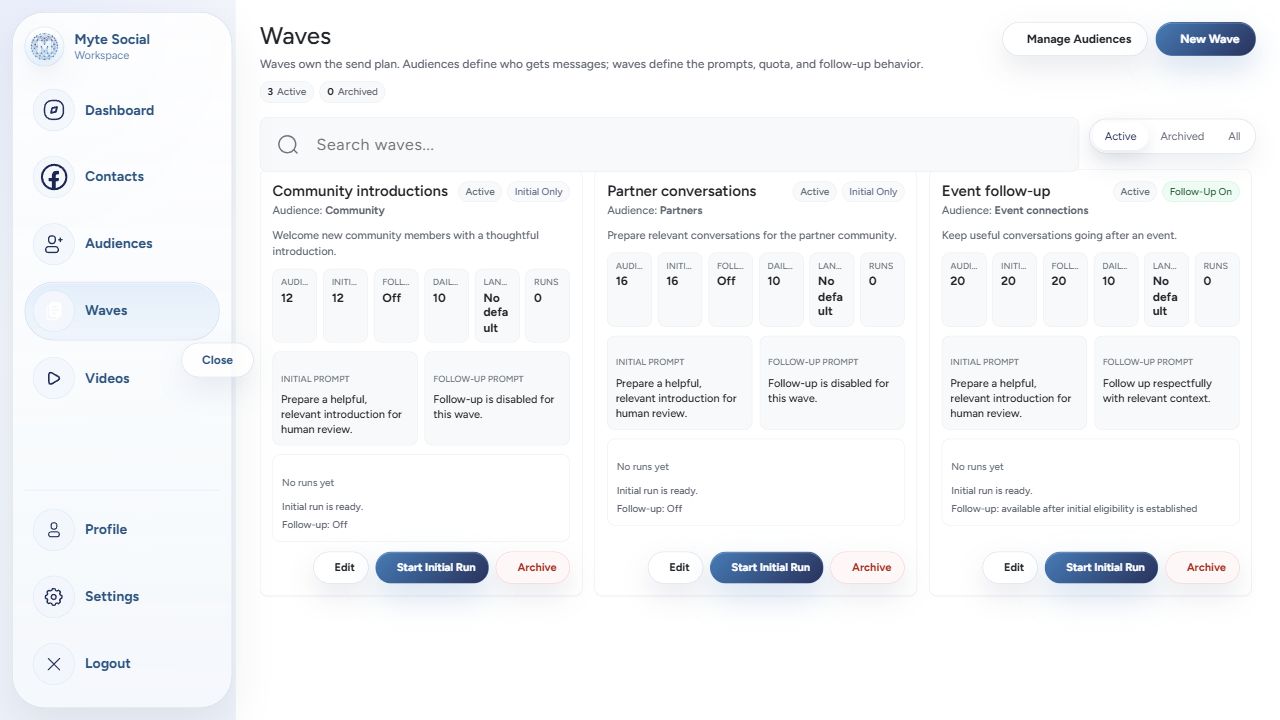Switch filter to Archived tab
The image size is (1280, 720).
click(x=1182, y=136)
